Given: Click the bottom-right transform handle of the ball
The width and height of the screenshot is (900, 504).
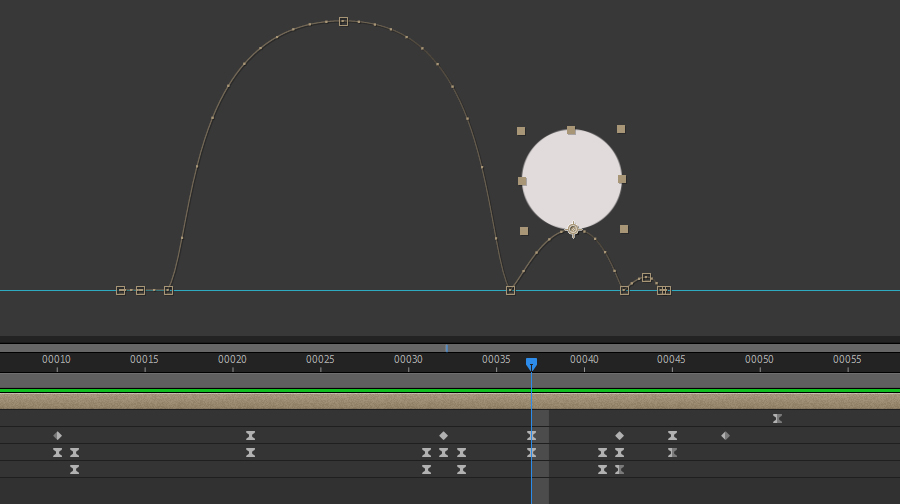Looking at the screenshot, I should point(624,229).
